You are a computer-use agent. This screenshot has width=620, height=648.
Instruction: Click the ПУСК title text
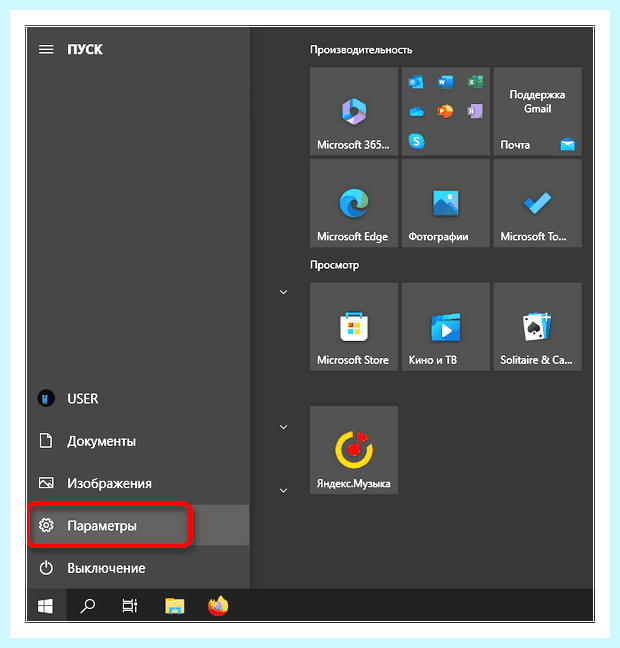pos(85,50)
